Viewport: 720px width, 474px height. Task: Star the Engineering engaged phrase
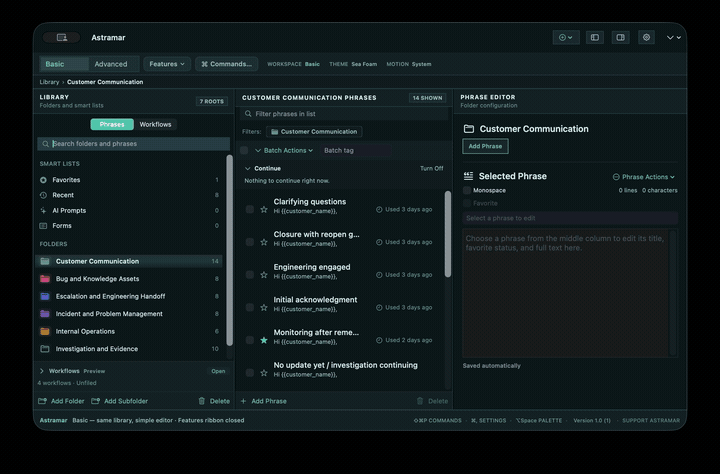(264, 275)
